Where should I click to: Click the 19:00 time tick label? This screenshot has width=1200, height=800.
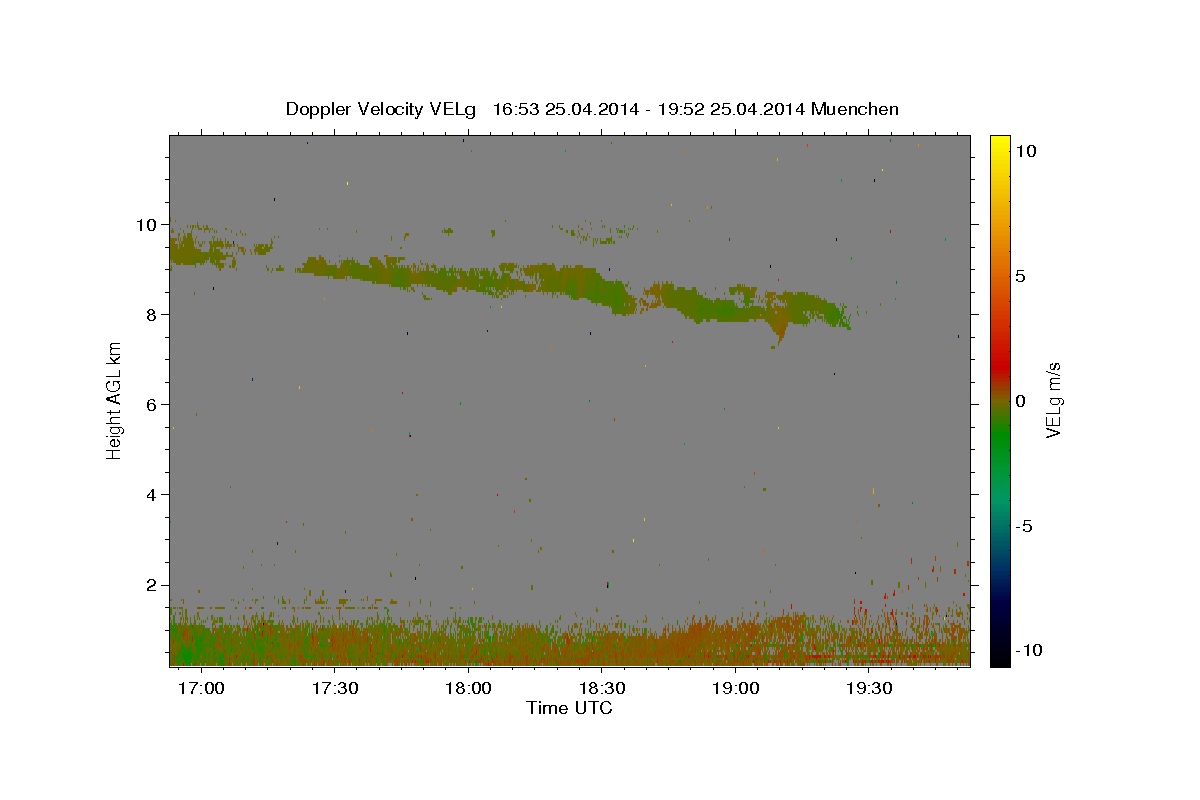736,688
